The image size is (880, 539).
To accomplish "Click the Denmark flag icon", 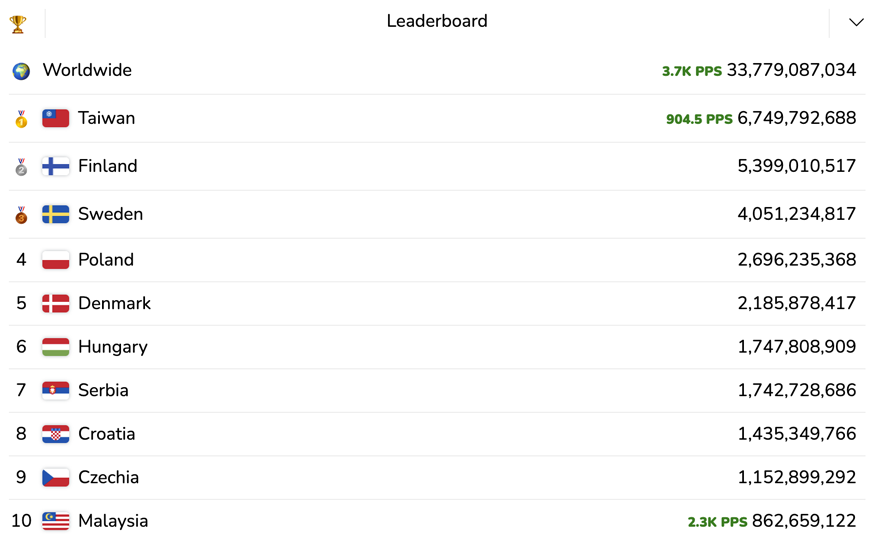I will [56, 304].
